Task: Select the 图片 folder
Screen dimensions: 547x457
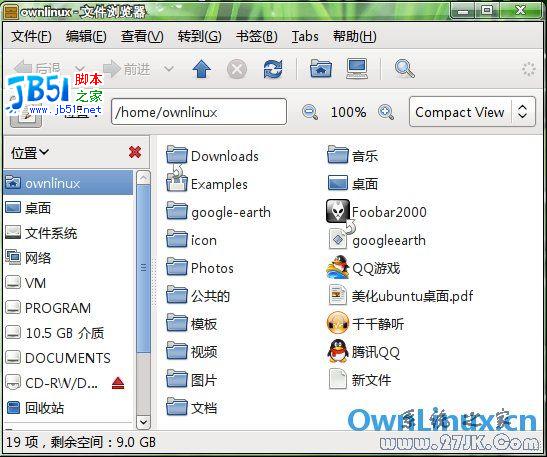Action: click(x=192, y=380)
